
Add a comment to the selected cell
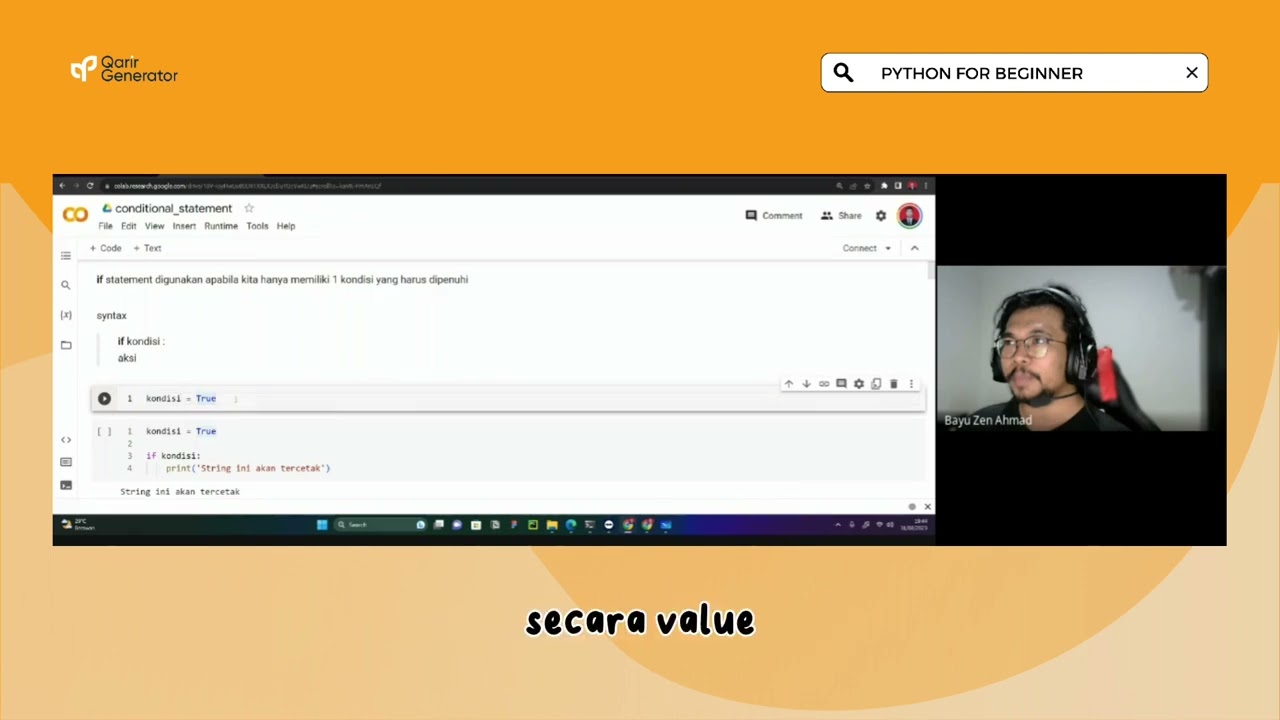[841, 384]
